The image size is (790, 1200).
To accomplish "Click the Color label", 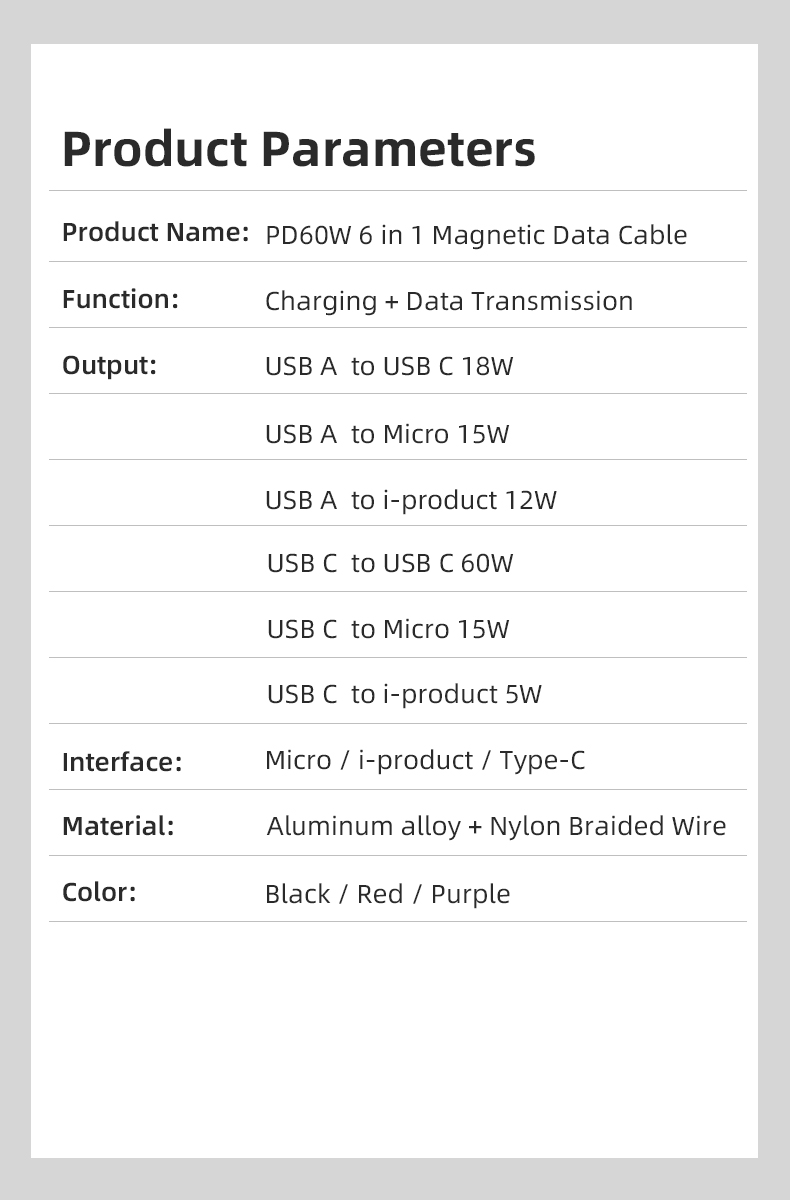I will [99, 892].
